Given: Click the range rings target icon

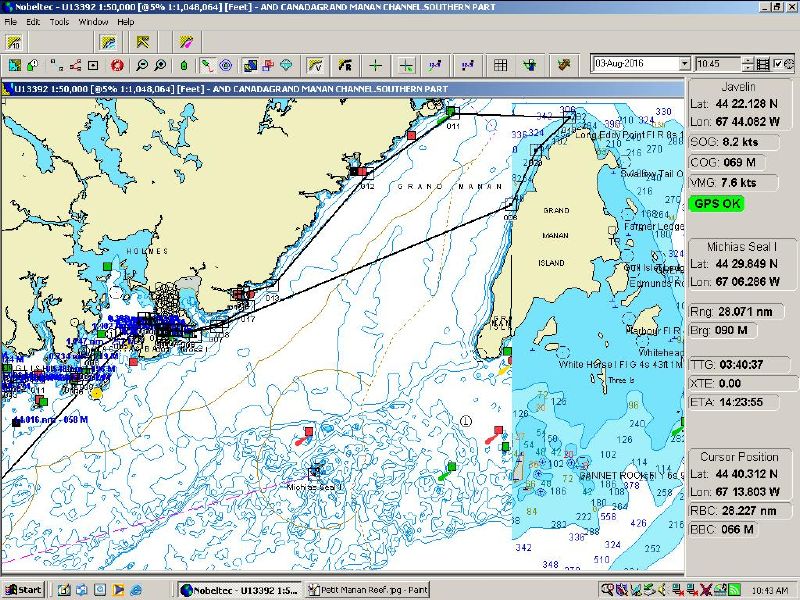Looking at the screenshot, I should point(226,65).
